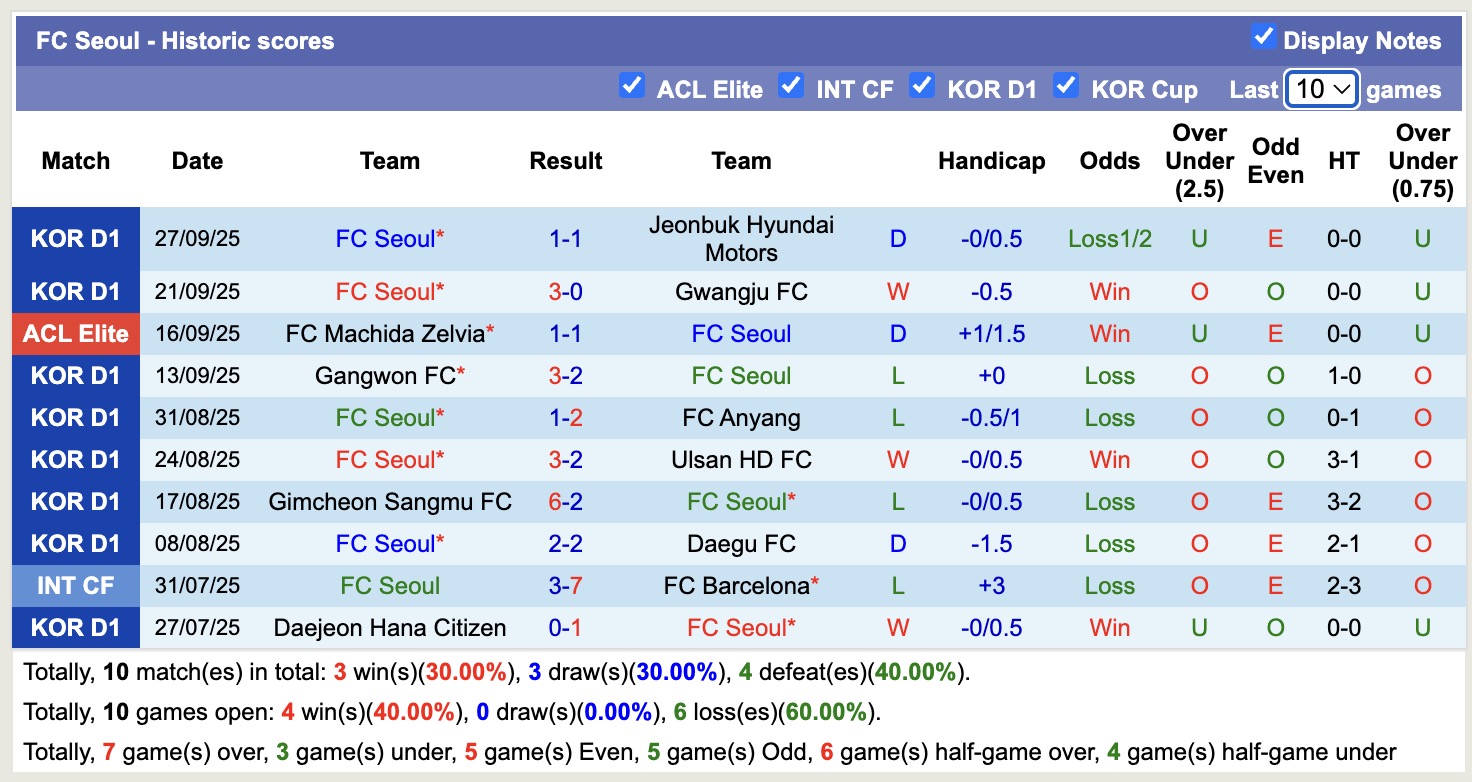Select the ACL Elite league badge
The height and width of the screenshot is (782, 1472).
pos(76,333)
